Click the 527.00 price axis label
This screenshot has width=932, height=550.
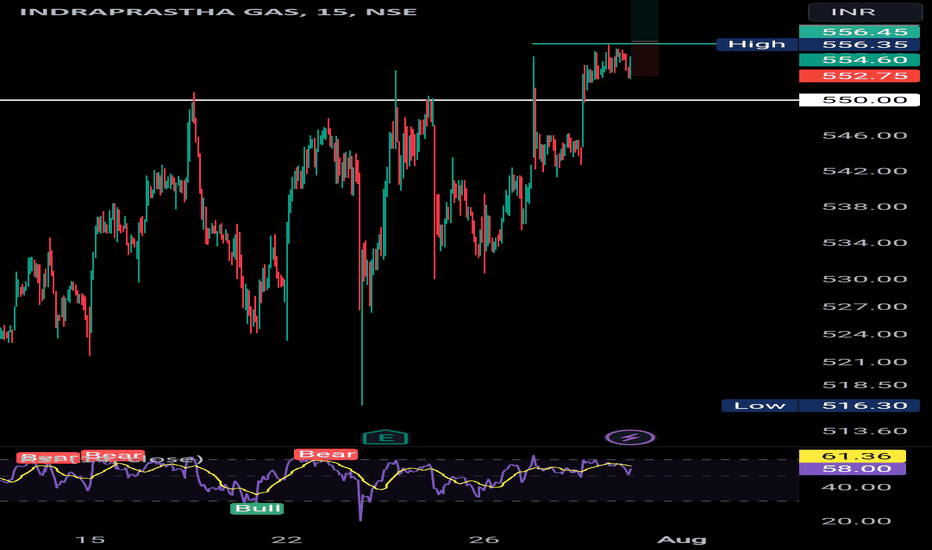point(864,307)
